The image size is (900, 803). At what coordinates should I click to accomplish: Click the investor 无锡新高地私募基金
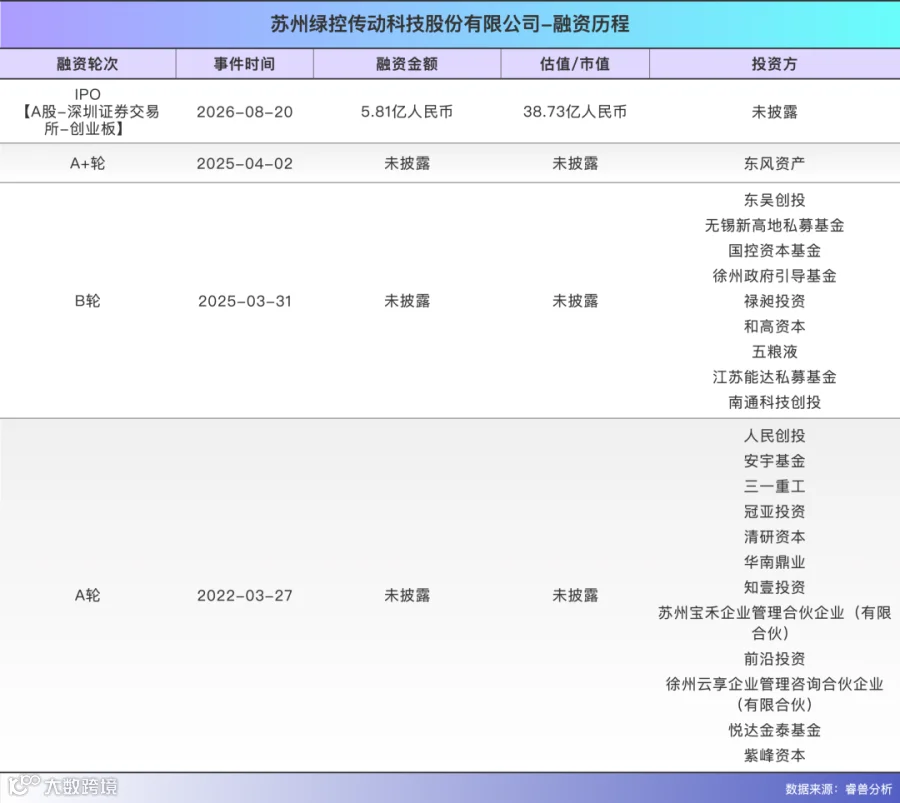[x=774, y=225]
